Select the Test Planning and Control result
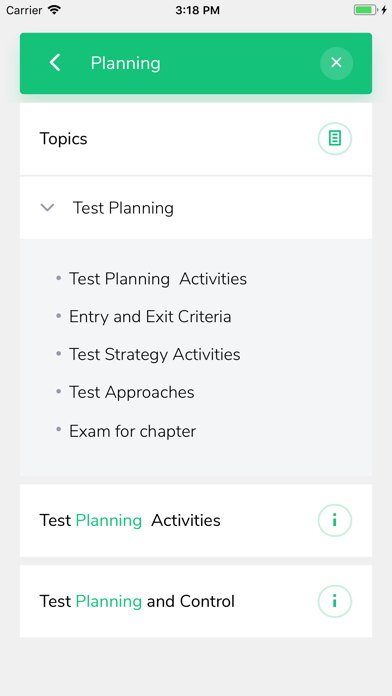 196,601
